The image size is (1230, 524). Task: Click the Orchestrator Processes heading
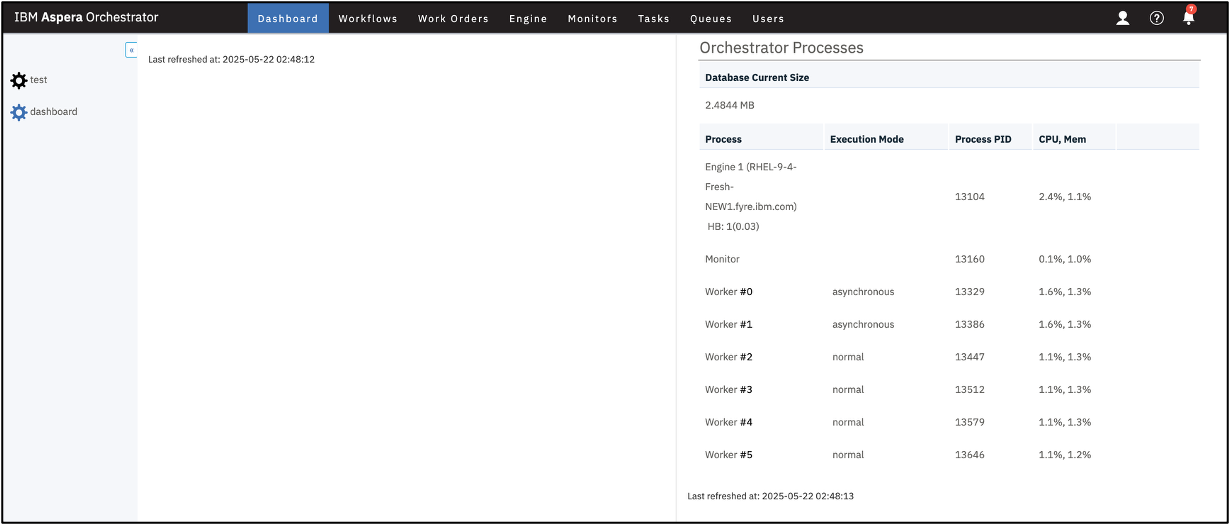coord(781,47)
